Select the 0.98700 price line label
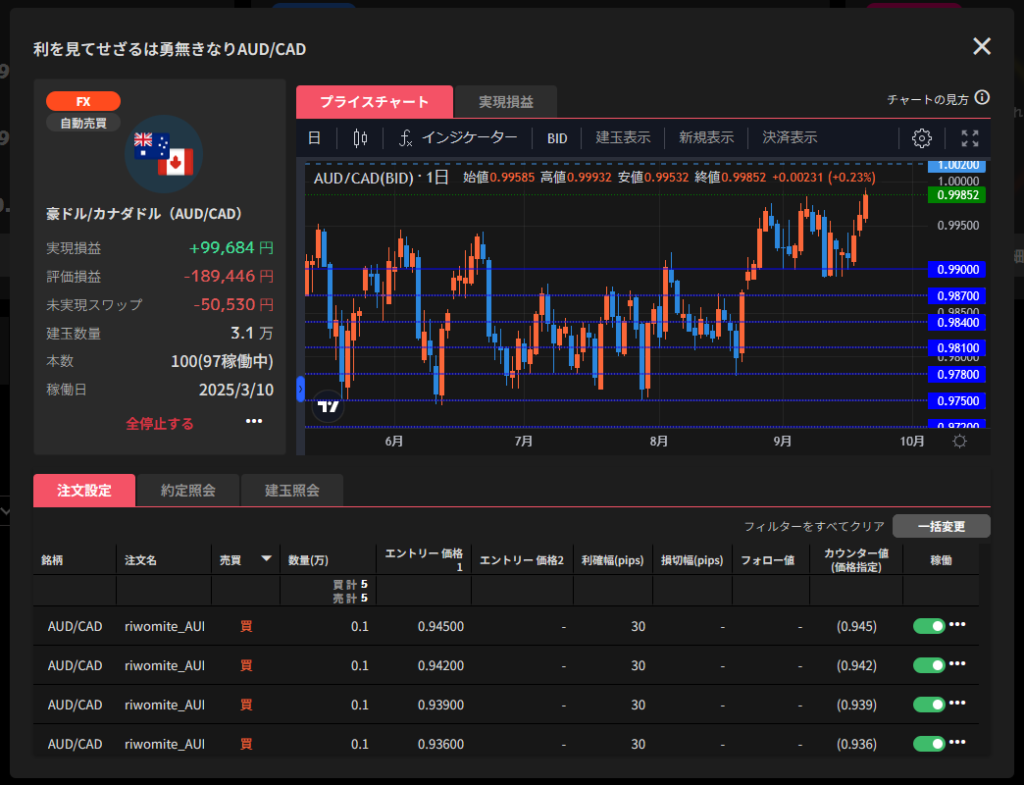Viewport: 1024px width, 785px height. [957, 296]
